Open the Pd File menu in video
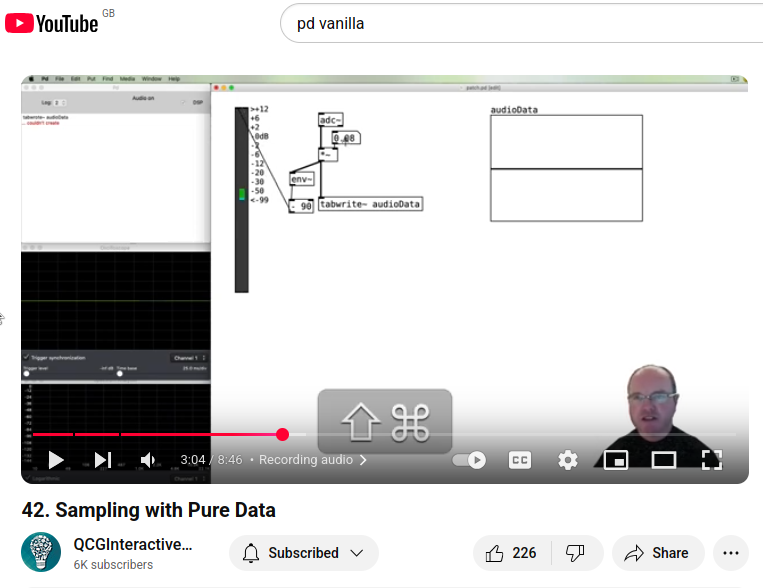This screenshot has height=588, width=763. pyautogui.click(x=59, y=79)
